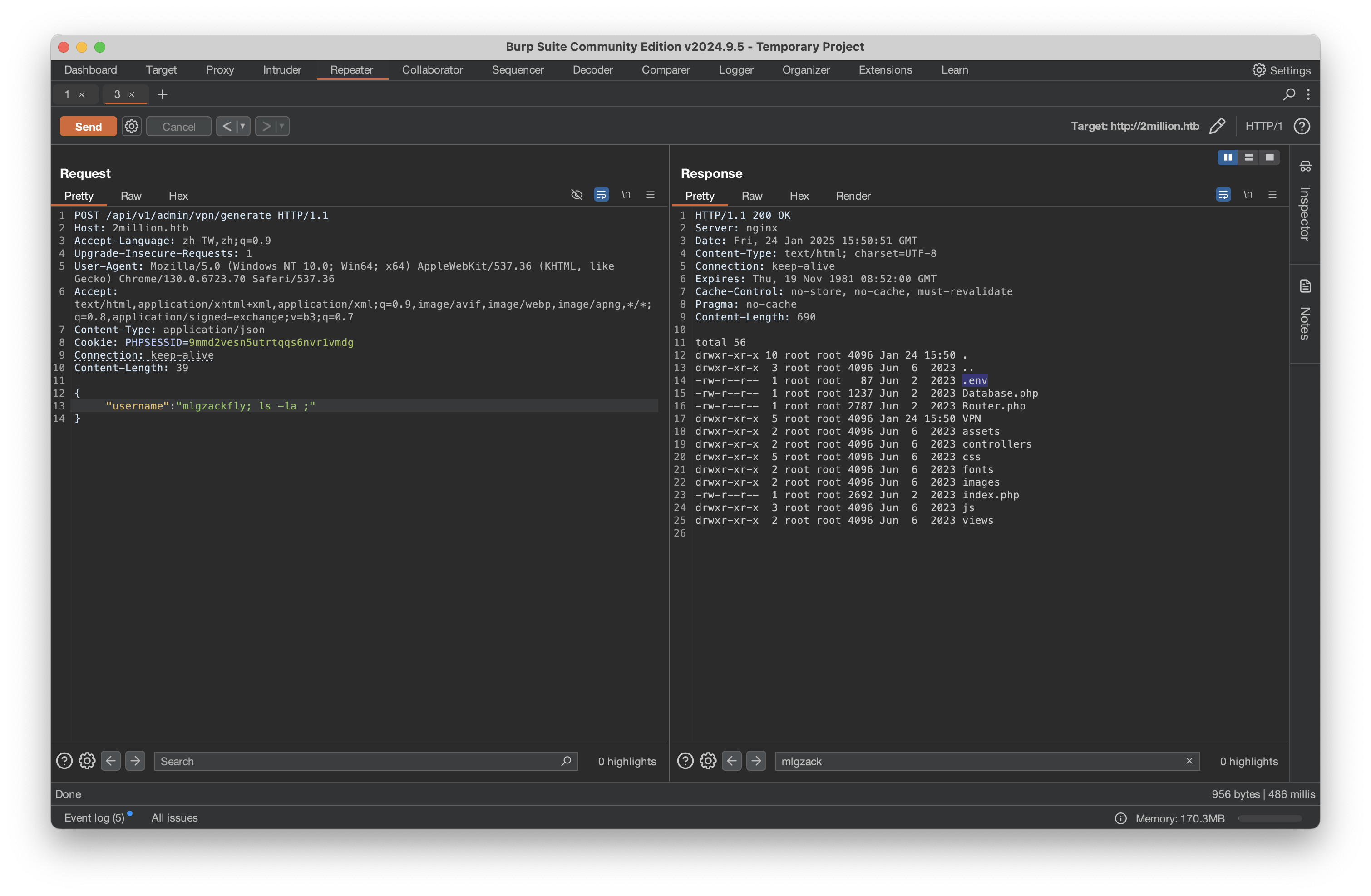Open the Intruder tab

[281, 70]
